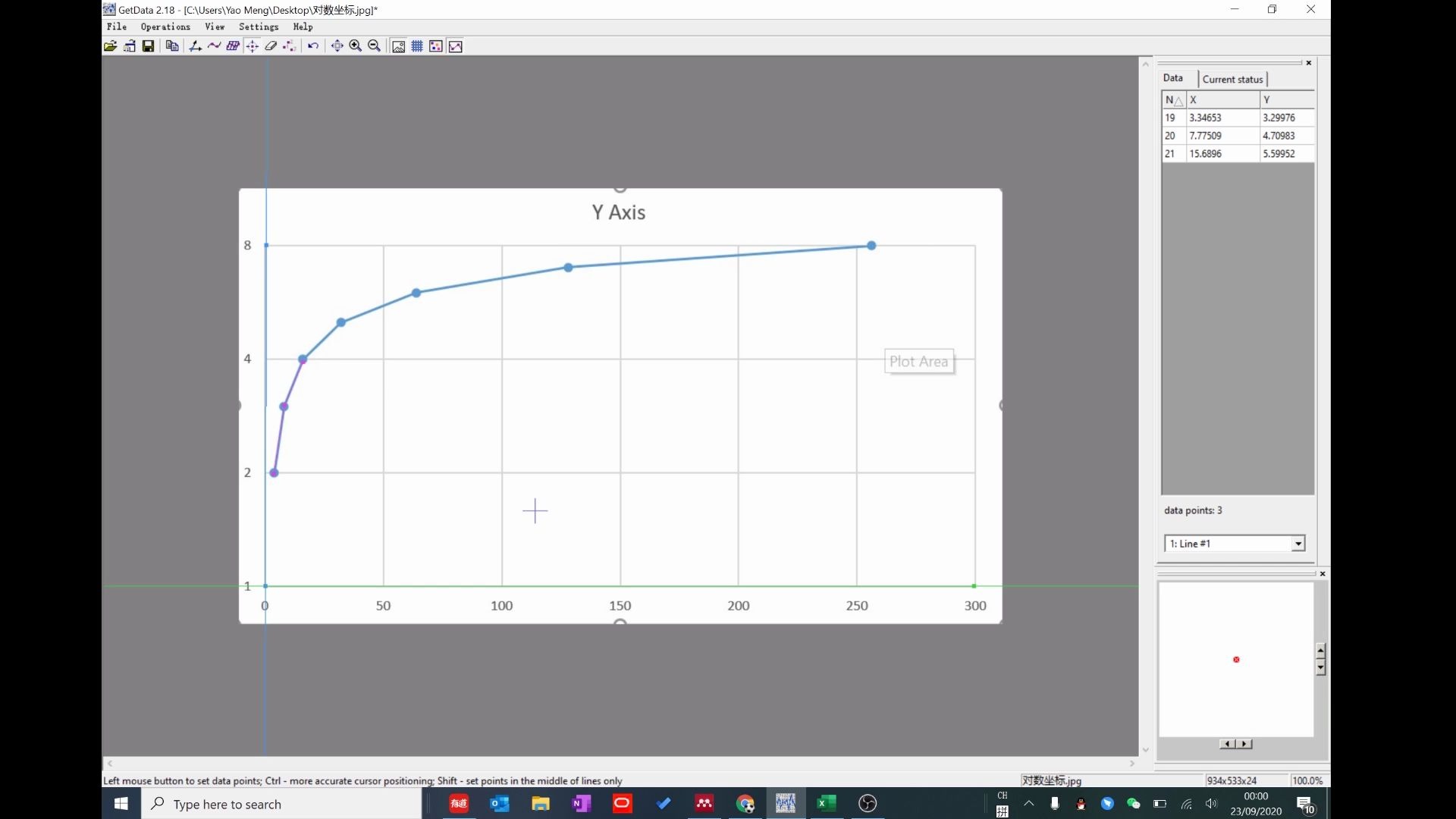
Task: Select the Point capture mode crosshair tool
Action: (253, 46)
